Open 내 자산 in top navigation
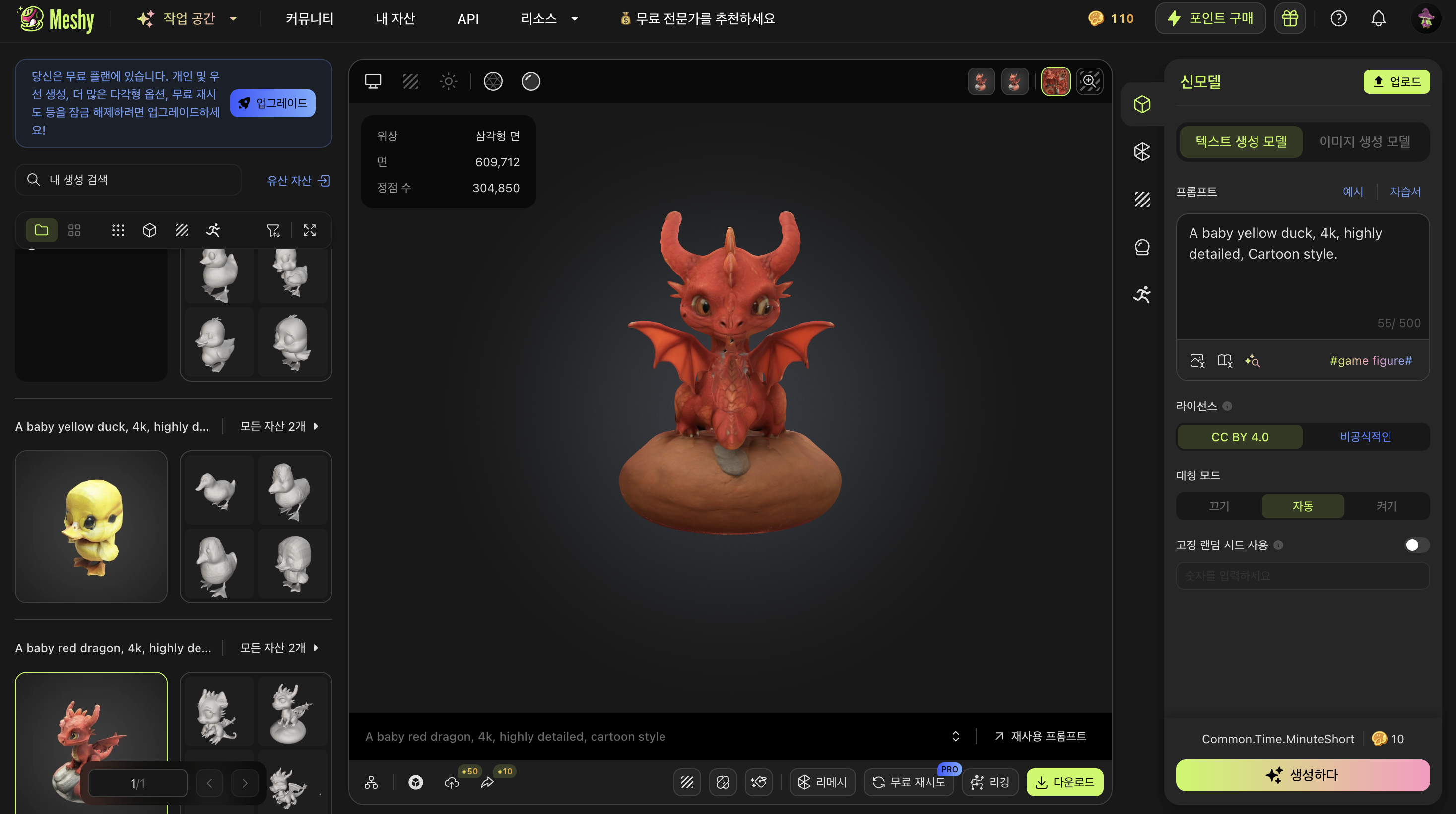Screen dimensions: 1456x814 tap(396, 19)
